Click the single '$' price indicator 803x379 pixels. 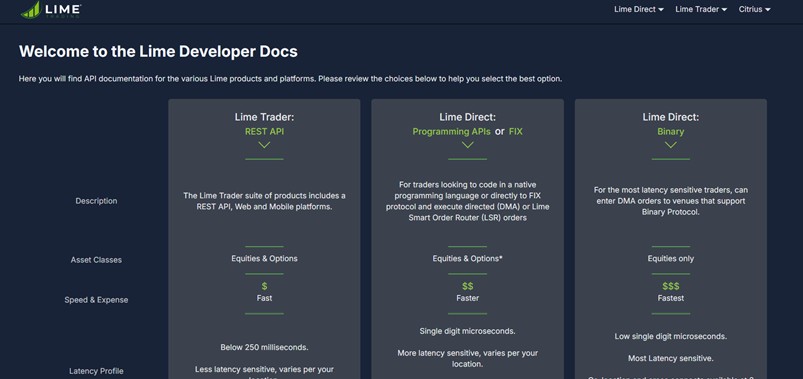pos(264,286)
